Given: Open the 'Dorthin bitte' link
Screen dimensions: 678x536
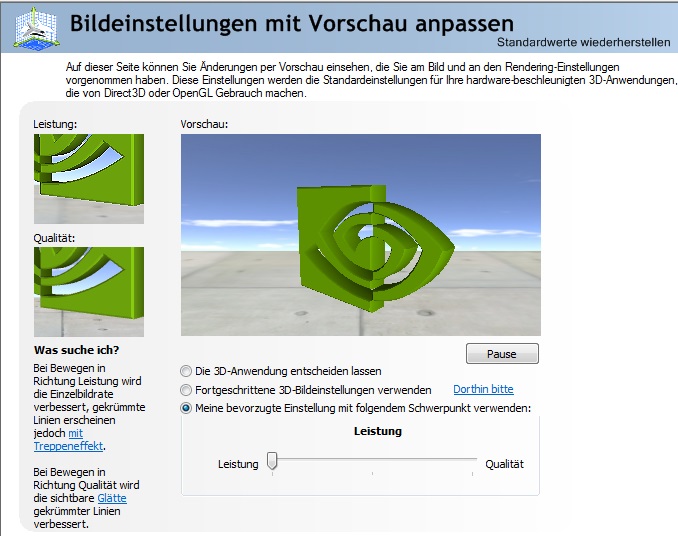Looking at the screenshot, I should [483, 389].
